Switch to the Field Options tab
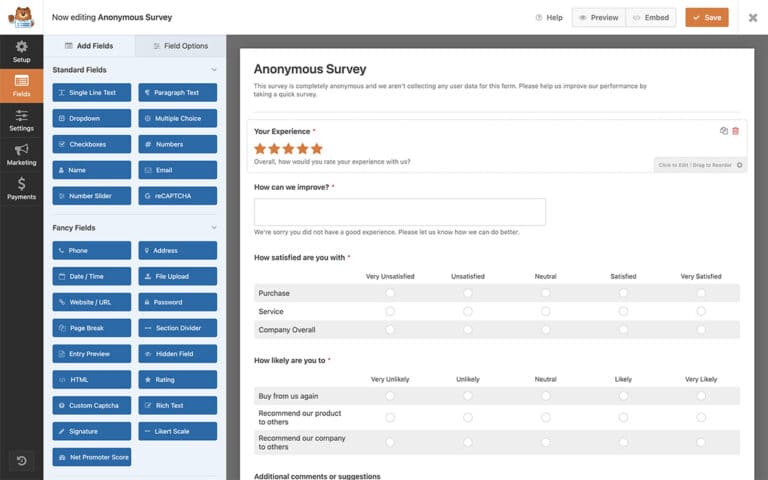The image size is (768, 480). [181, 46]
